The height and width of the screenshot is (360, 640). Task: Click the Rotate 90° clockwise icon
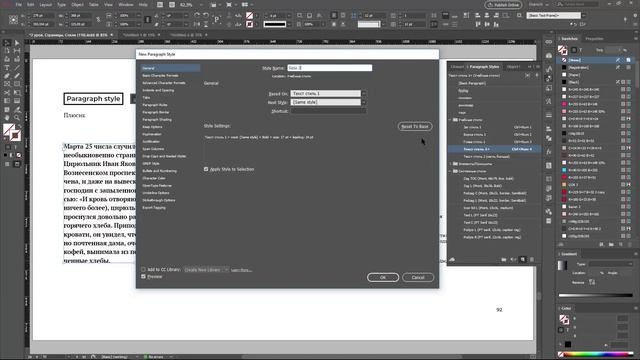(197, 15)
